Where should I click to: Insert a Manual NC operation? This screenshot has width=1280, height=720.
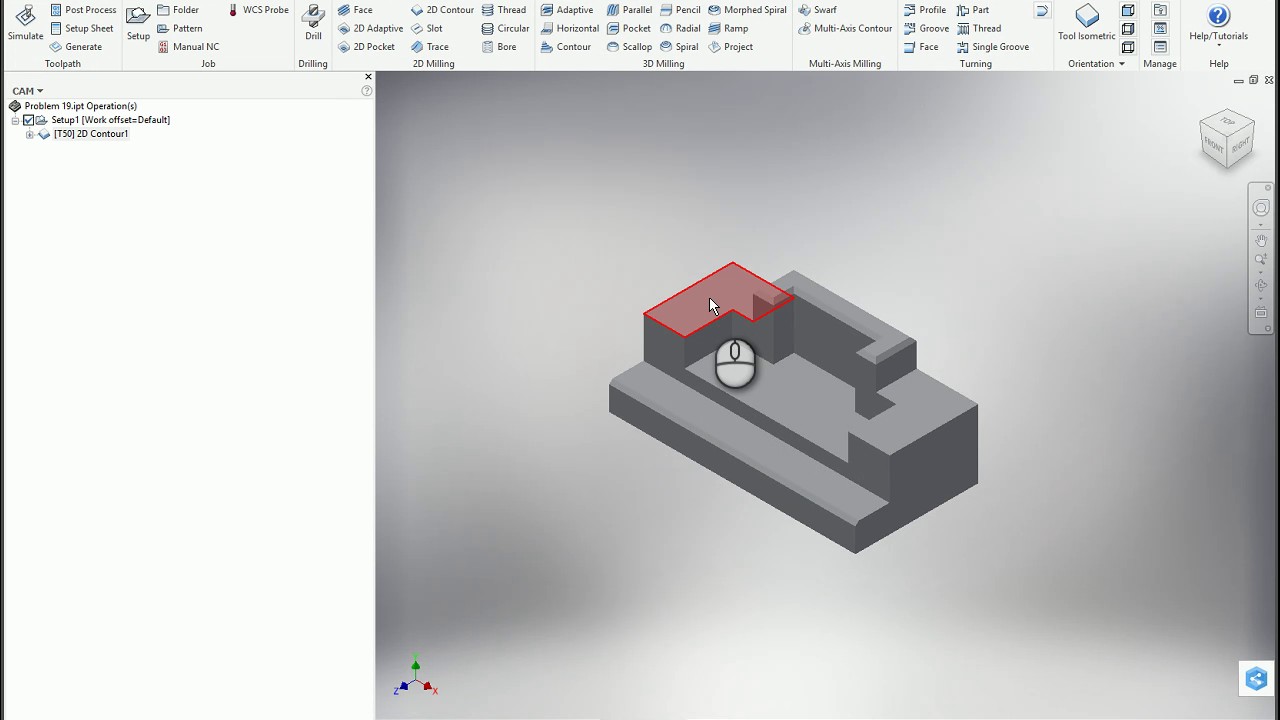(188, 47)
